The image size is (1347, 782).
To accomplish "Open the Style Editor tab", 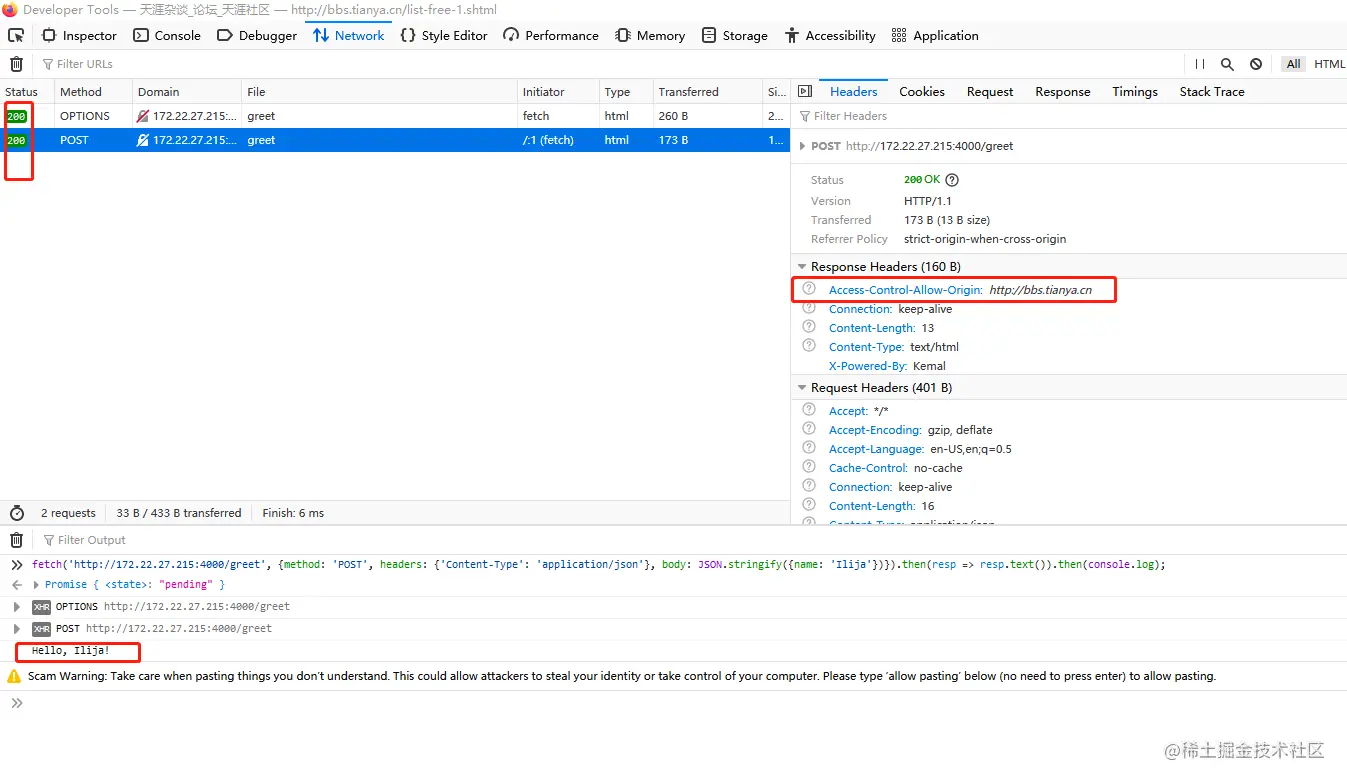I will [444, 35].
